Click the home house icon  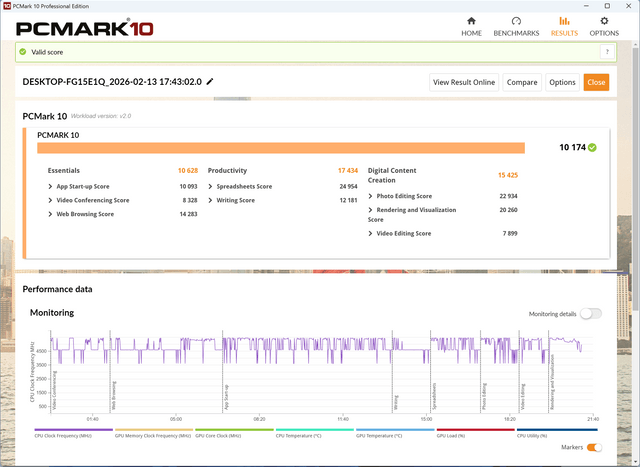pos(471,21)
